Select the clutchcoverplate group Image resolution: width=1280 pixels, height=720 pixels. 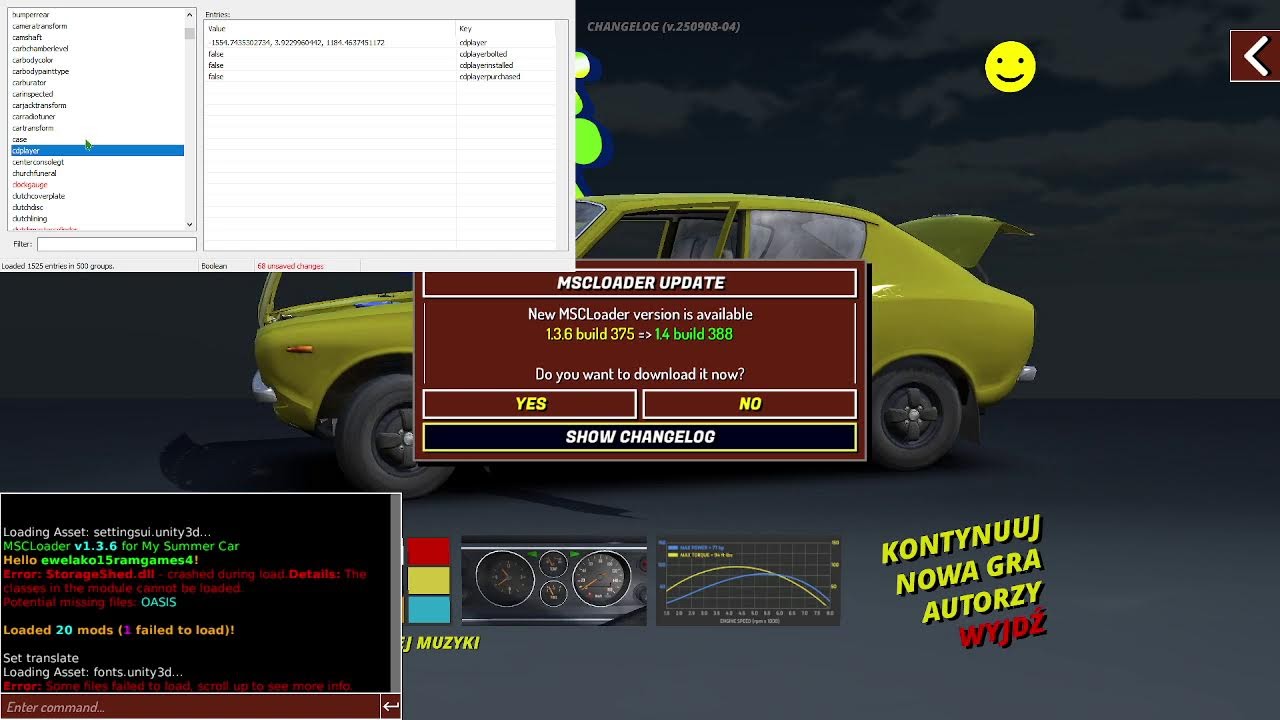point(38,196)
